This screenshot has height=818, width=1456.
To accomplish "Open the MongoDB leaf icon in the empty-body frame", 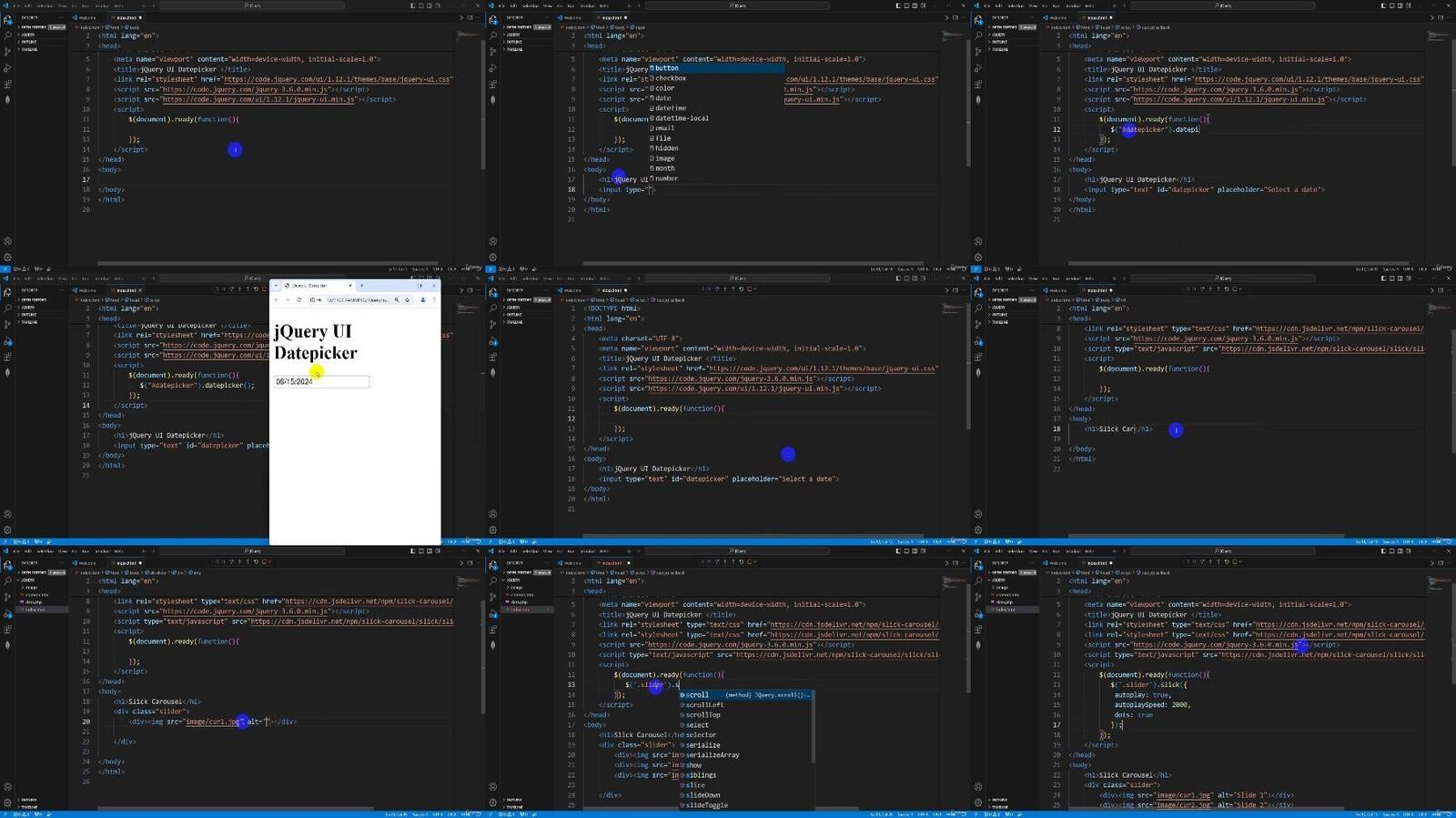I will (x=7, y=99).
